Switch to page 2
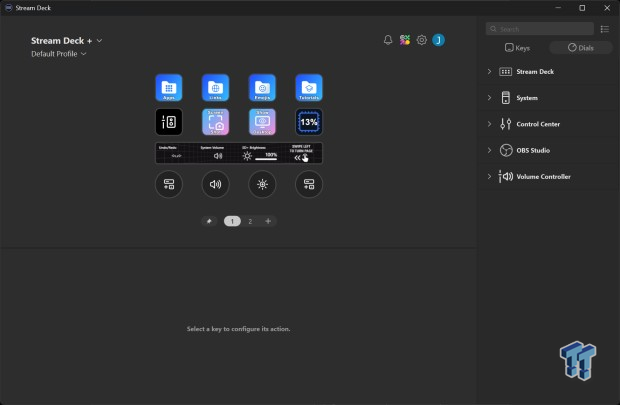620x405 pixels. [250, 221]
